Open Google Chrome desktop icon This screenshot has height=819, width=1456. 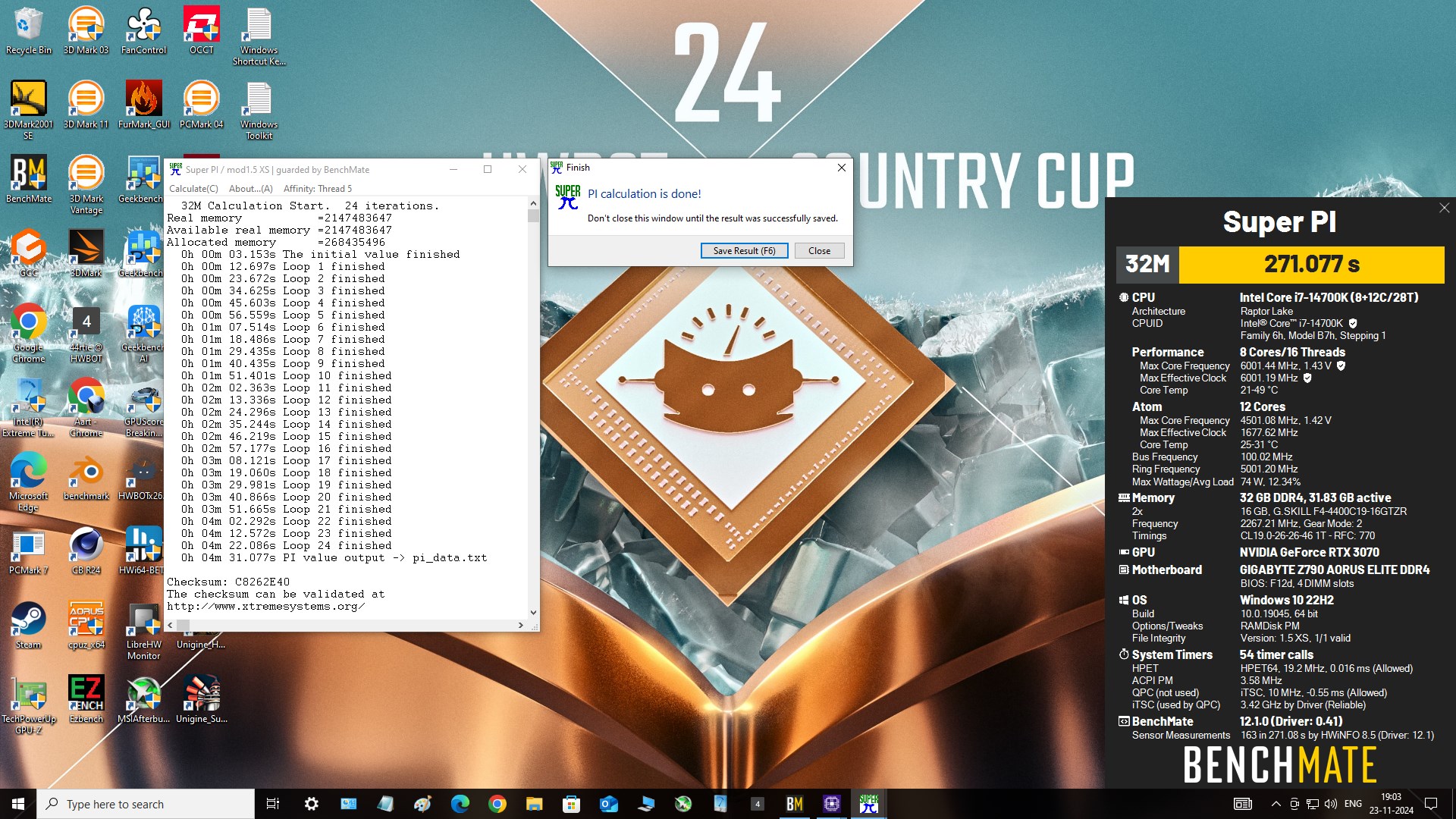[x=28, y=334]
